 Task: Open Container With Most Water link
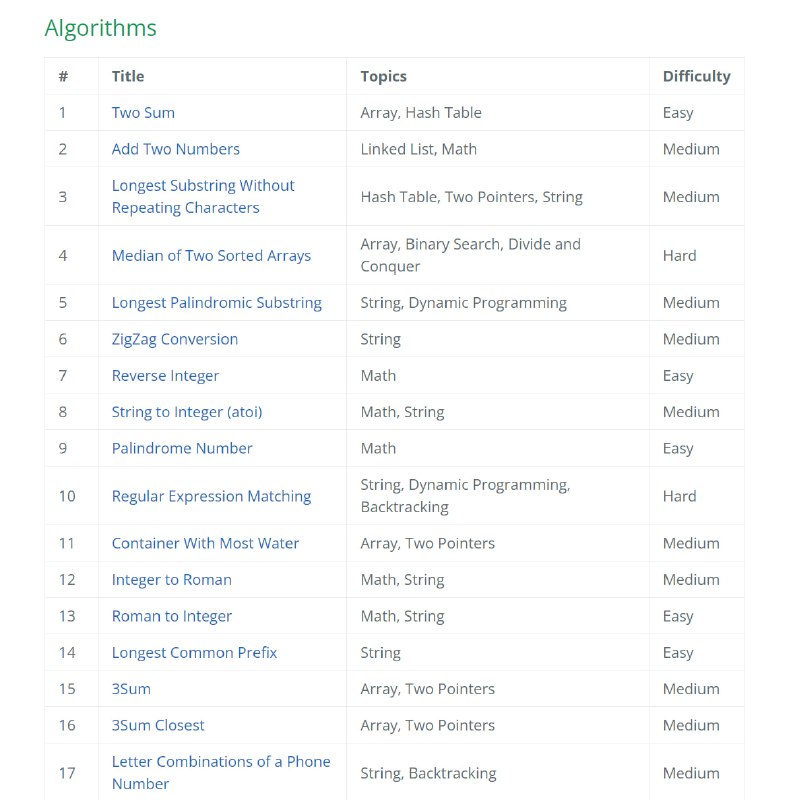point(205,543)
